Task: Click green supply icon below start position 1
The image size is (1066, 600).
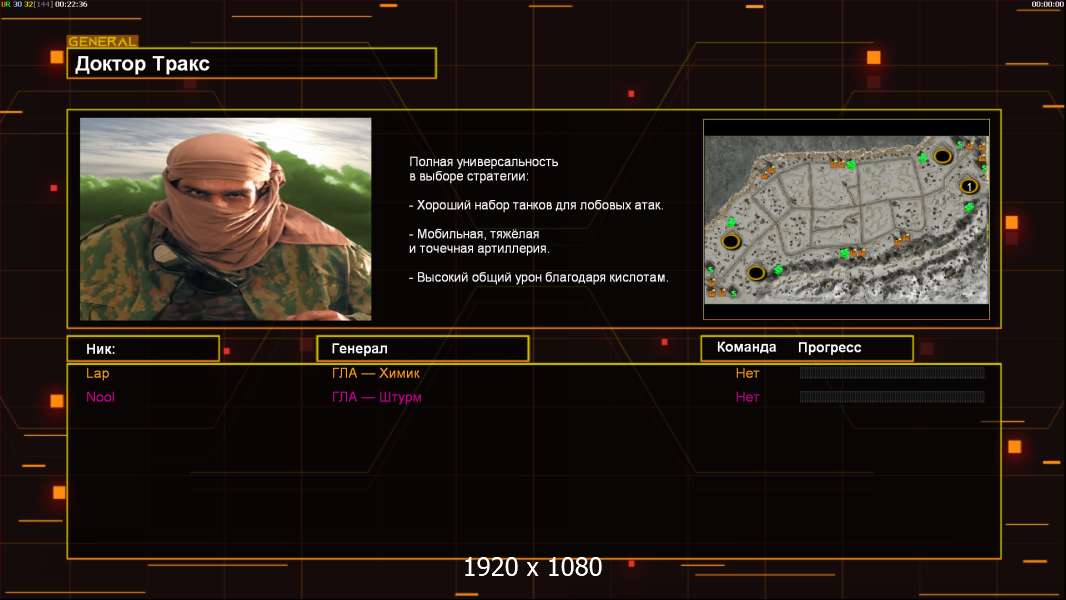Action: coord(969,207)
